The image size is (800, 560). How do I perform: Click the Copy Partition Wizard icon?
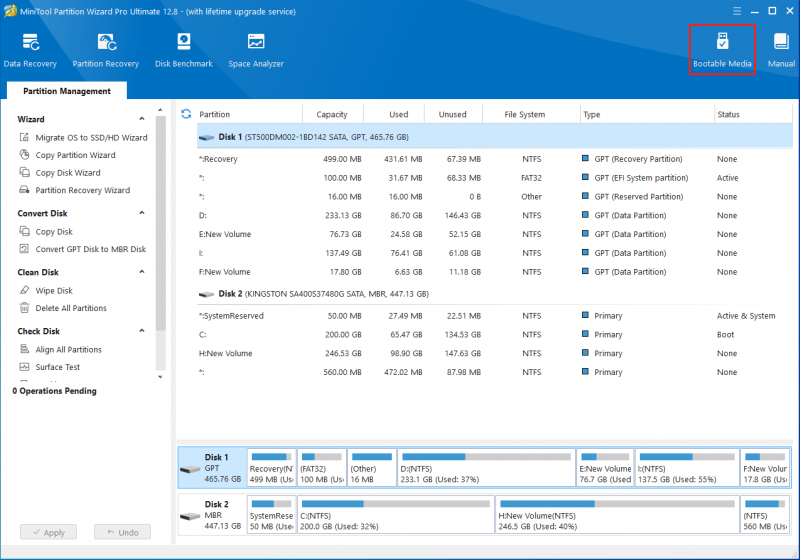pos(24,155)
